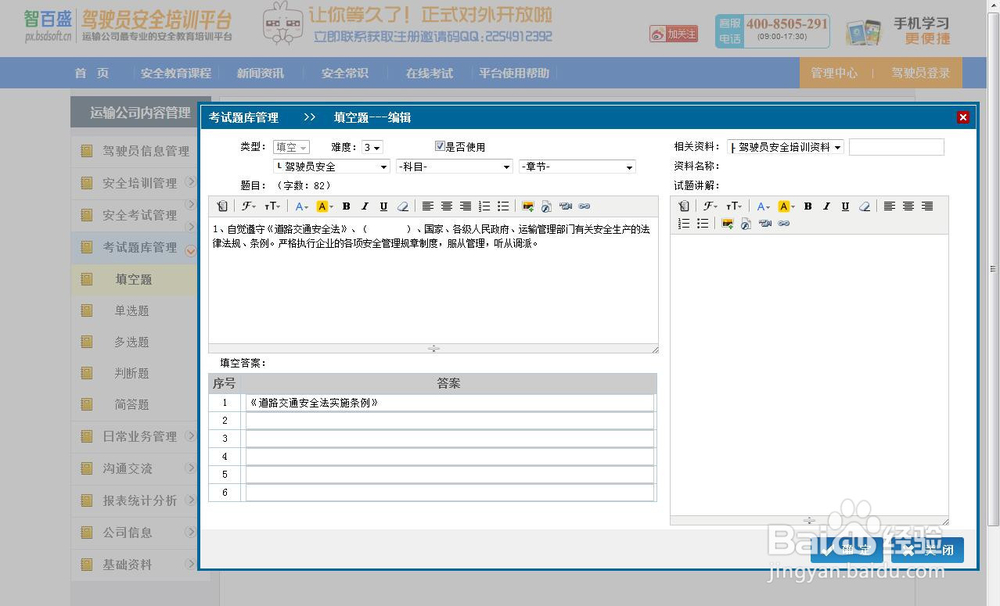The image size is (1000, 606).
Task: Click answer field in row 2
Action: (x=450, y=420)
